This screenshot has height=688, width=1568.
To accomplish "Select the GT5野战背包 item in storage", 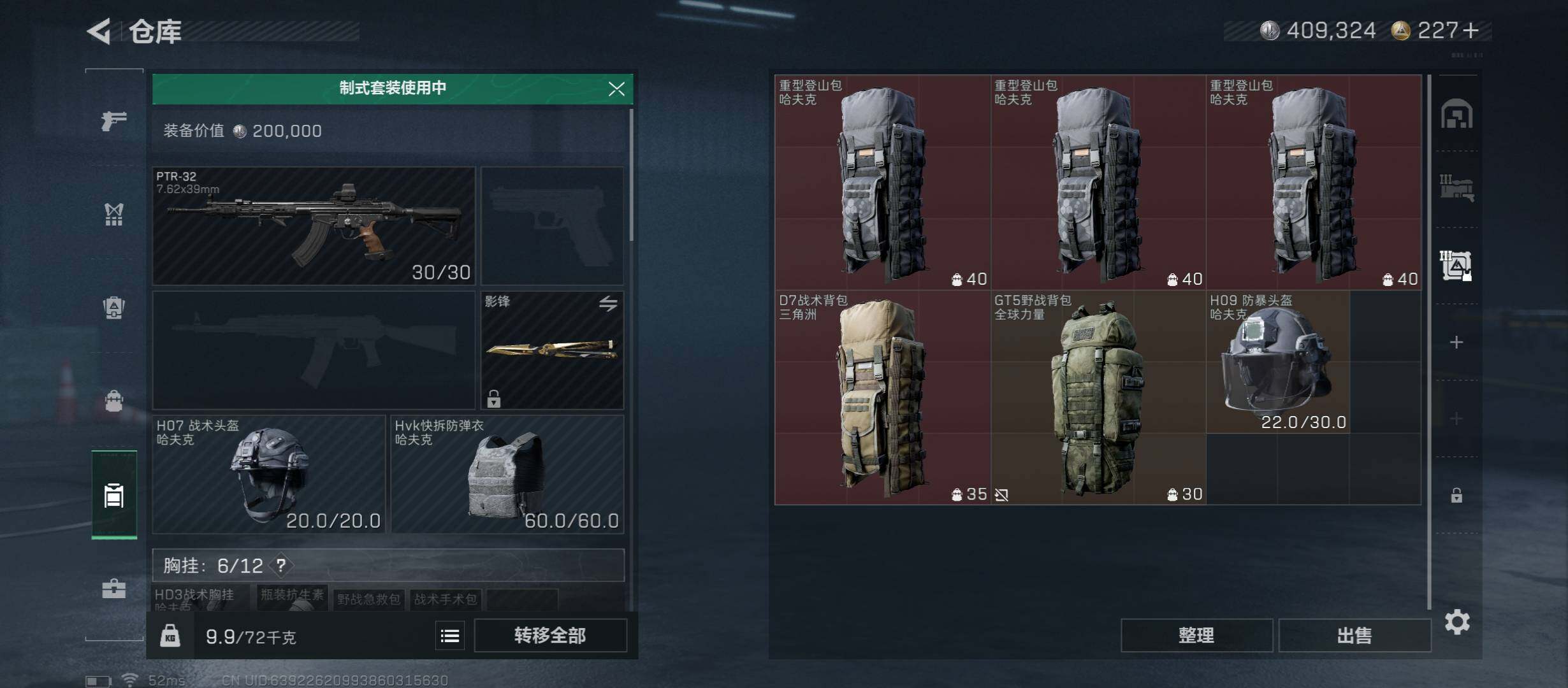I will tap(1098, 398).
